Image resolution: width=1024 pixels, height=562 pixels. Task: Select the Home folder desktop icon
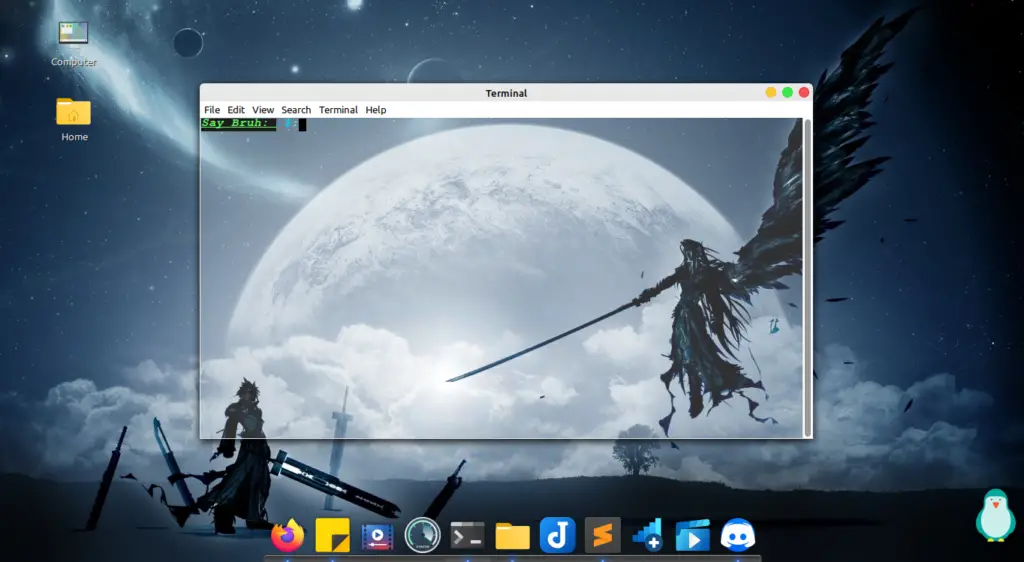pos(74,119)
